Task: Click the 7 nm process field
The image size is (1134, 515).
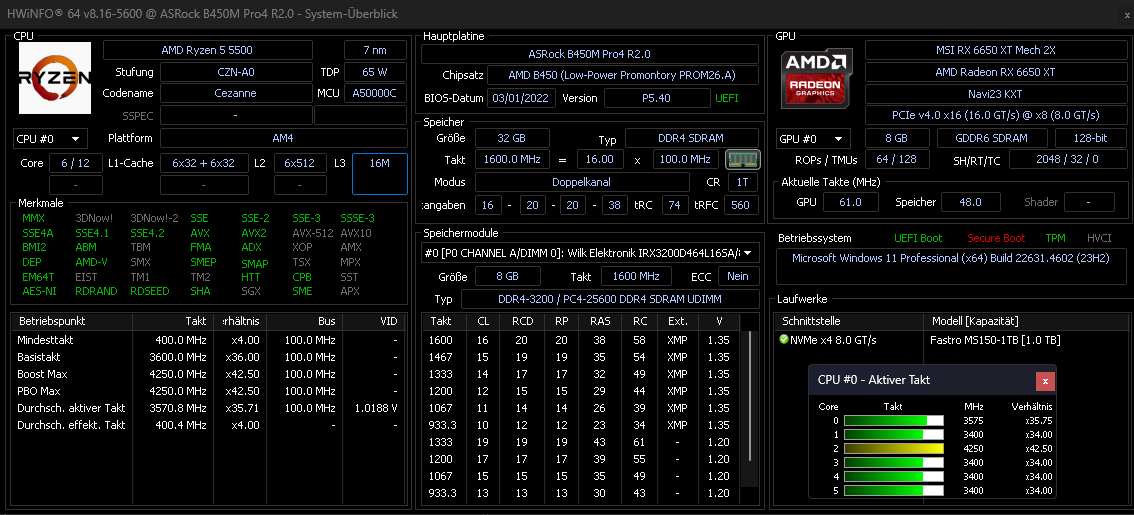Action: point(375,51)
